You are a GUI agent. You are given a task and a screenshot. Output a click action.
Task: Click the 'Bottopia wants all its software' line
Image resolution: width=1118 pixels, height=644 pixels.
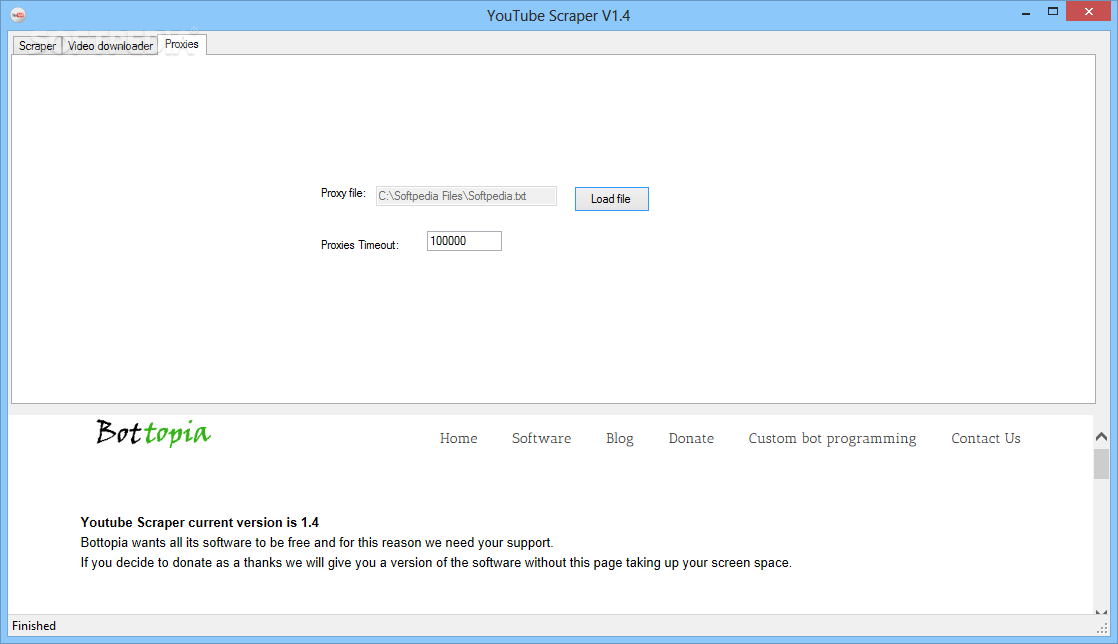tap(317, 542)
